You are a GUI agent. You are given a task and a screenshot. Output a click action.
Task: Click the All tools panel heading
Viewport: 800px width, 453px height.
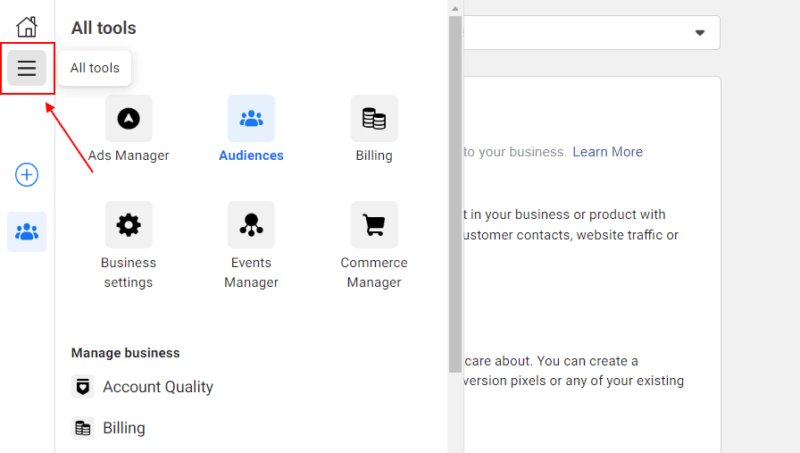click(104, 28)
